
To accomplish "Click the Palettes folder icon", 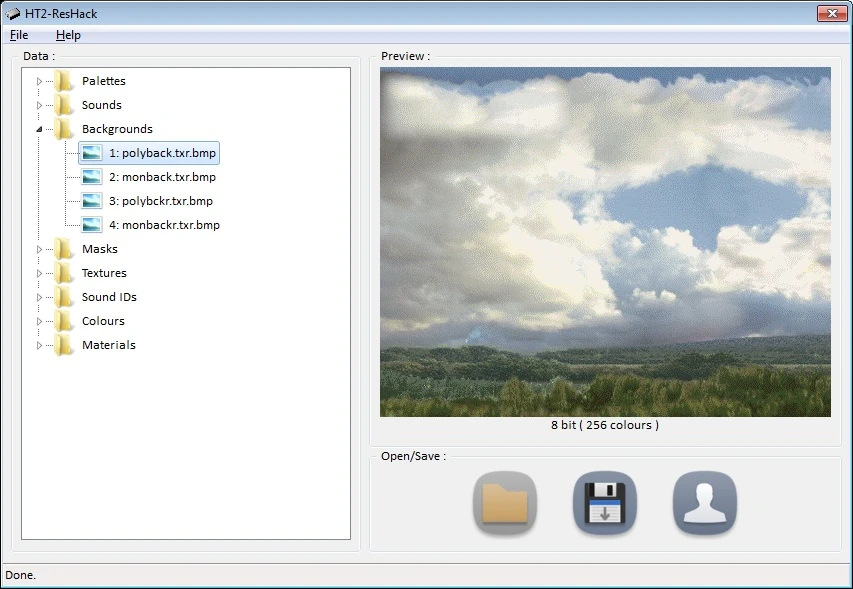I will tap(64, 81).
